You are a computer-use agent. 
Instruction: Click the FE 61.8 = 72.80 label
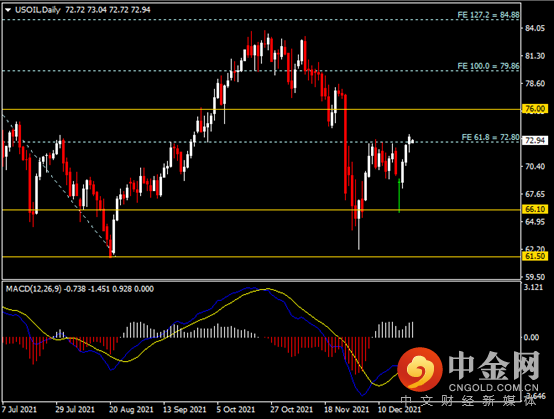click(x=490, y=137)
